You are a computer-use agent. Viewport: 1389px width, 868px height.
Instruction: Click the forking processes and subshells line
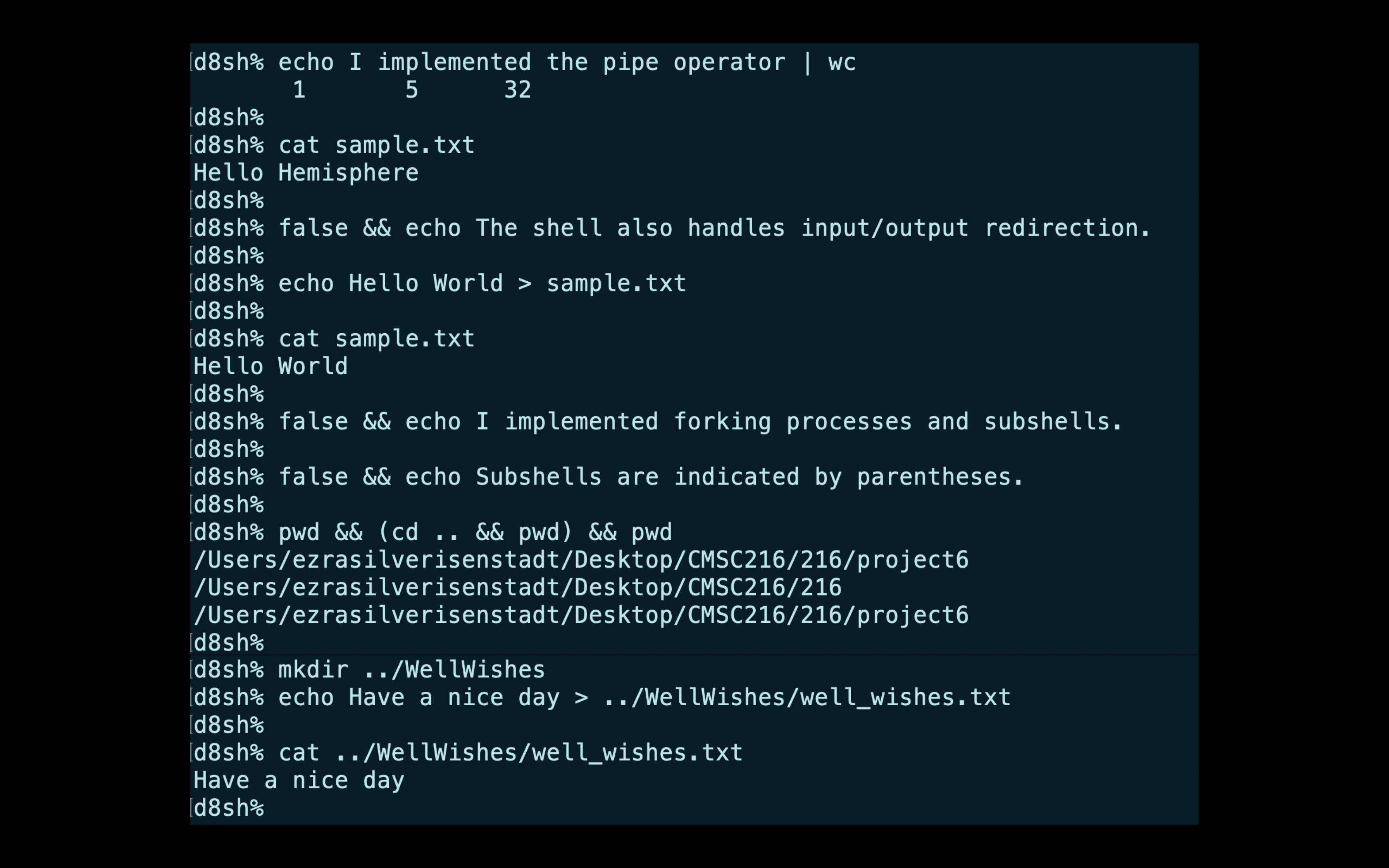click(658, 422)
